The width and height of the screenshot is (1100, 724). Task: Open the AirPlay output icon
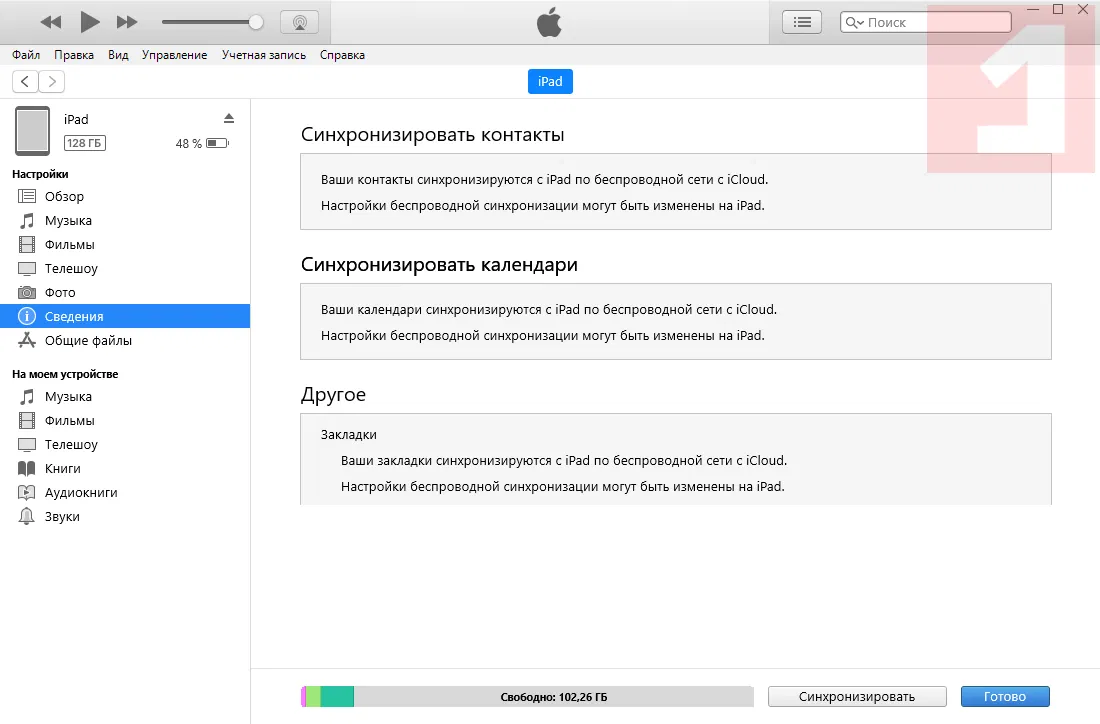[x=299, y=21]
